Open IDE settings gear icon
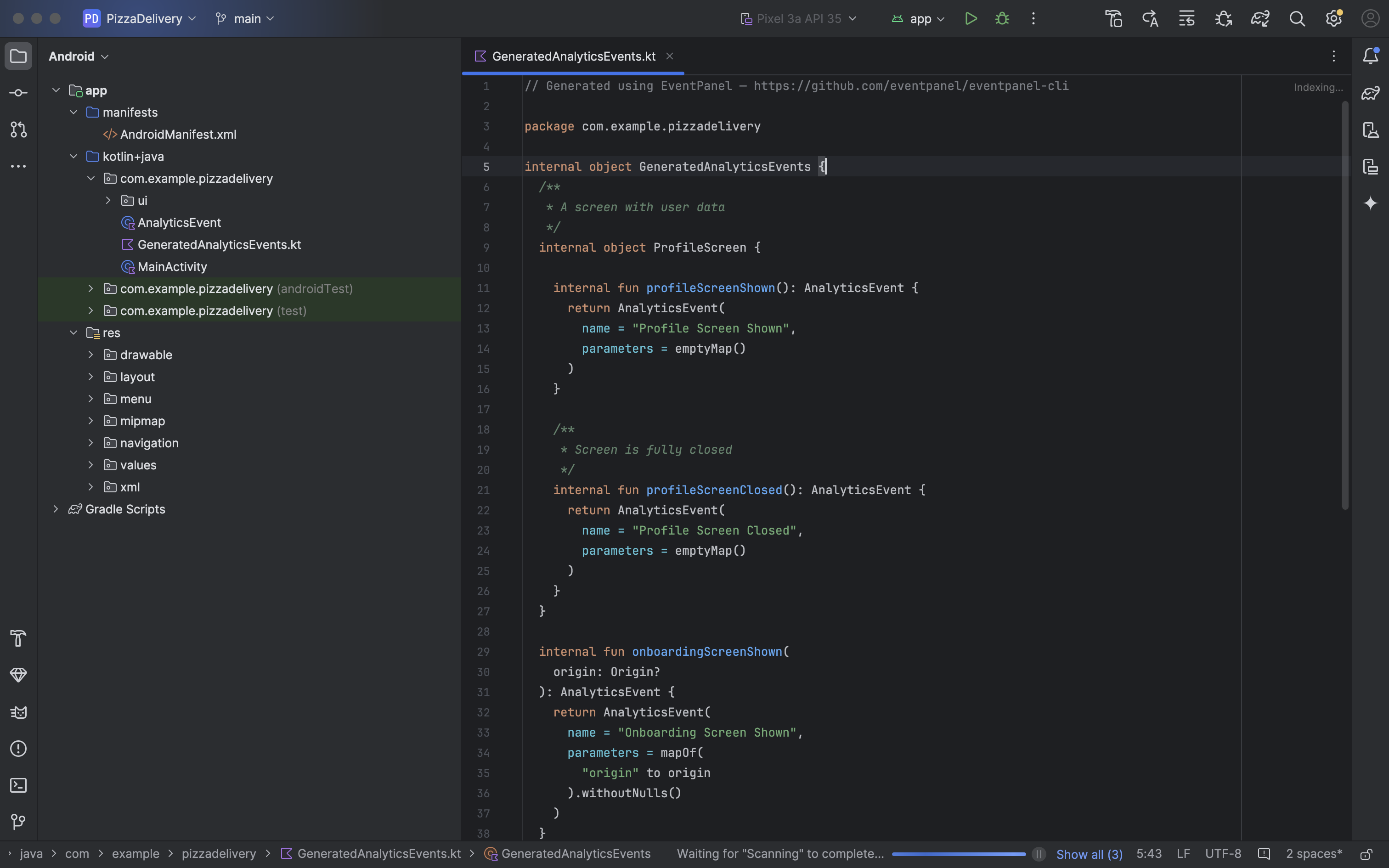The height and width of the screenshot is (868, 1389). tap(1334, 19)
